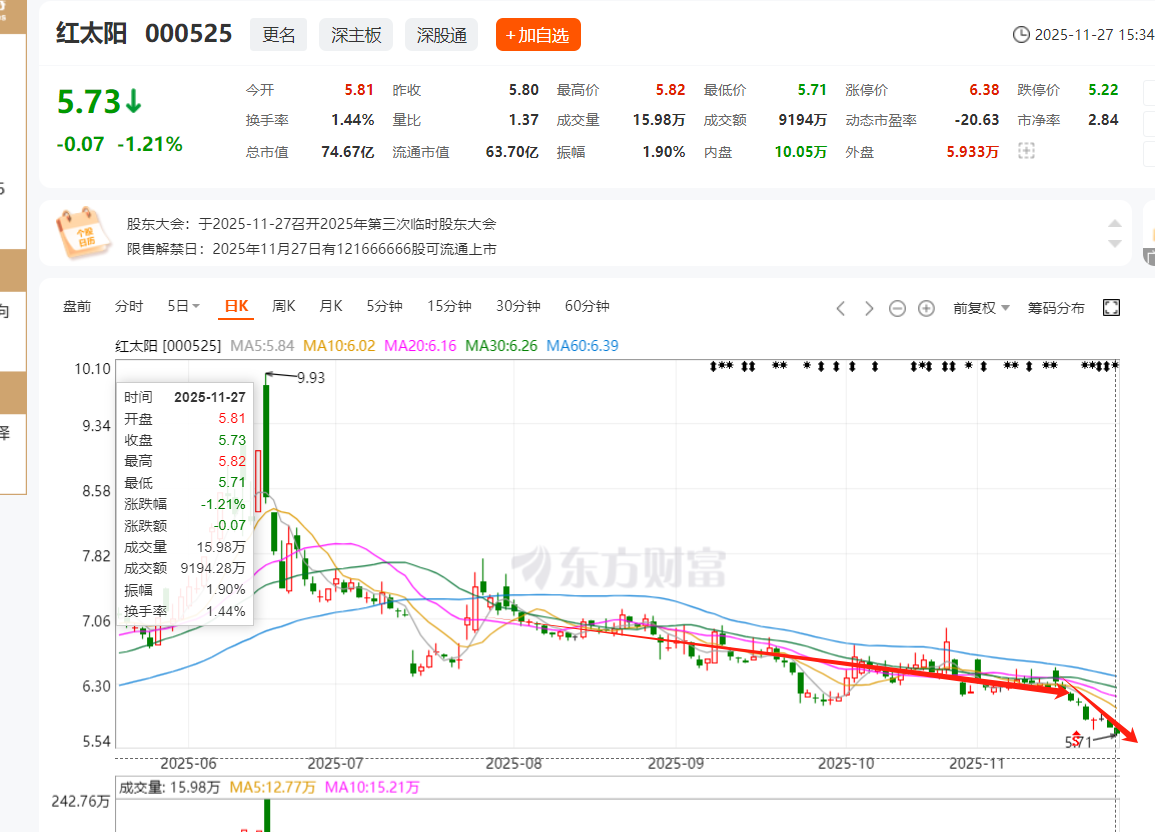The height and width of the screenshot is (832, 1155).
Task: Switch to 分时 chart tab
Action: (129, 306)
